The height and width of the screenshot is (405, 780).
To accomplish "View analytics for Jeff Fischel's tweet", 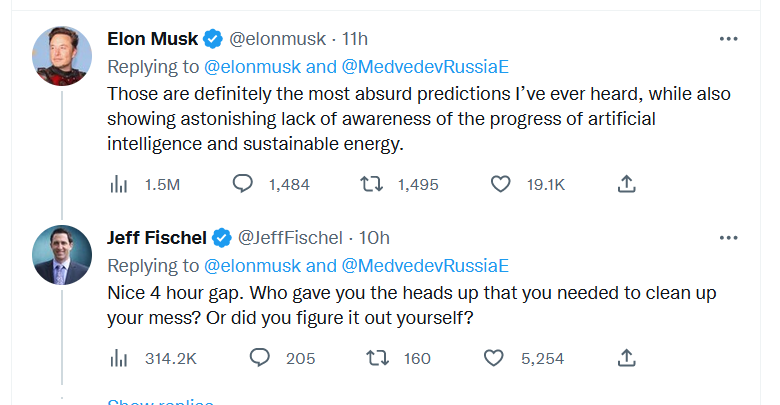I will point(116,358).
